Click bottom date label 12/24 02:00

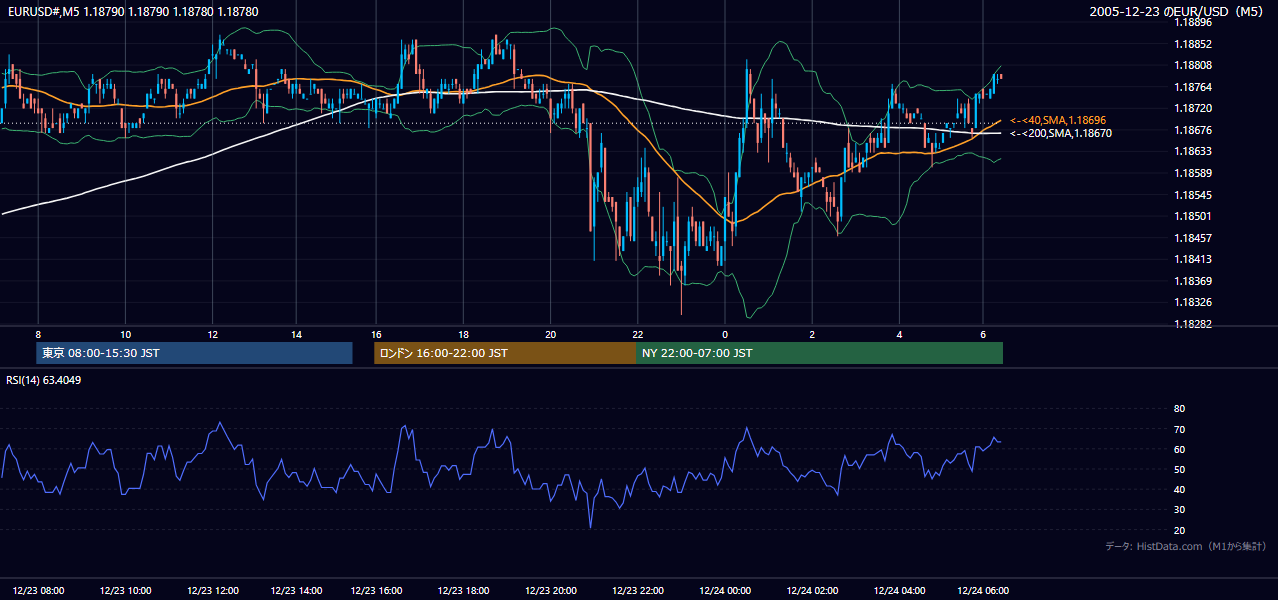pyautogui.click(x=812, y=591)
